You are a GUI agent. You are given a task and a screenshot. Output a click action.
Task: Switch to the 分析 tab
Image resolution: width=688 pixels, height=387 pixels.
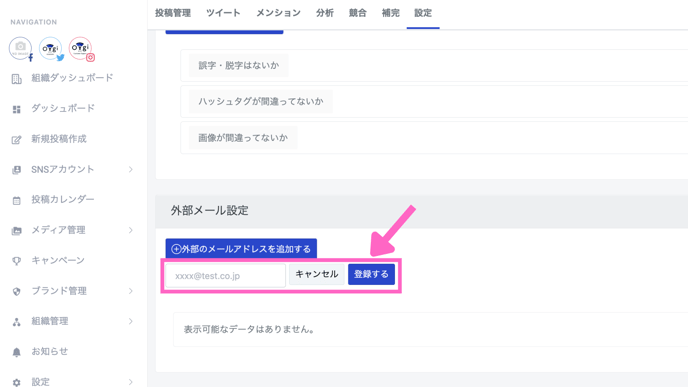pyautogui.click(x=325, y=13)
